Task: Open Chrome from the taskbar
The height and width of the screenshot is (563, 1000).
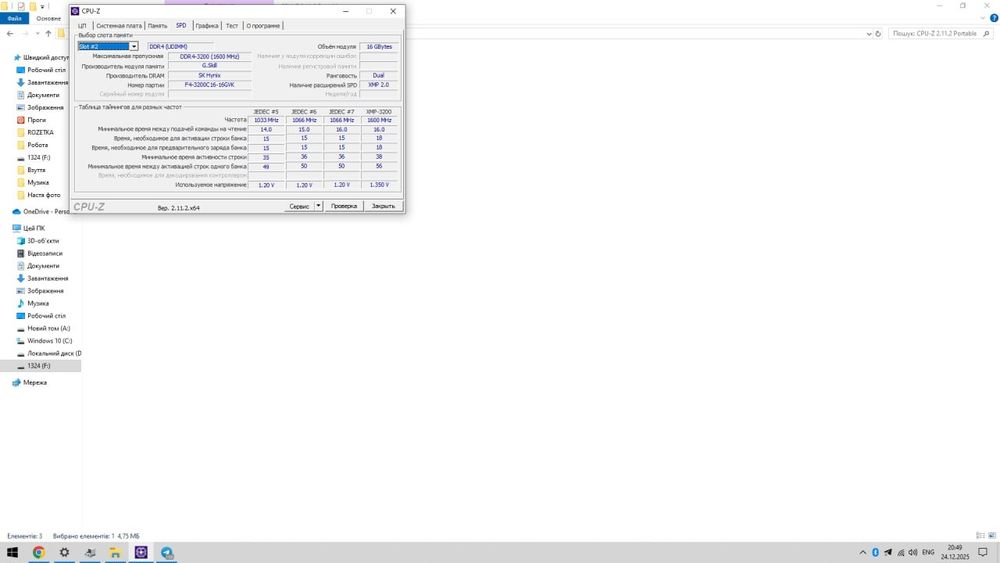Action: [38, 552]
